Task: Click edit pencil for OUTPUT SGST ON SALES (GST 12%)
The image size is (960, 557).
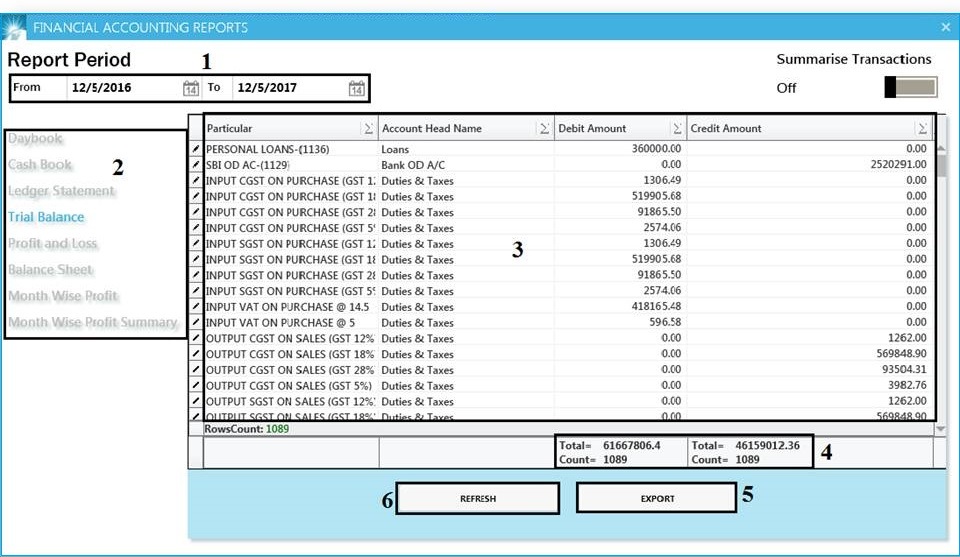Action: (x=196, y=402)
